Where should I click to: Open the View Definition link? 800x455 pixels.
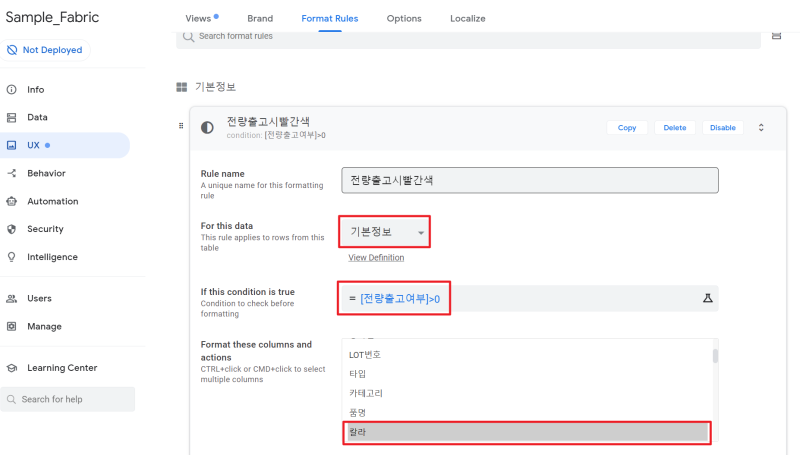[376, 258]
